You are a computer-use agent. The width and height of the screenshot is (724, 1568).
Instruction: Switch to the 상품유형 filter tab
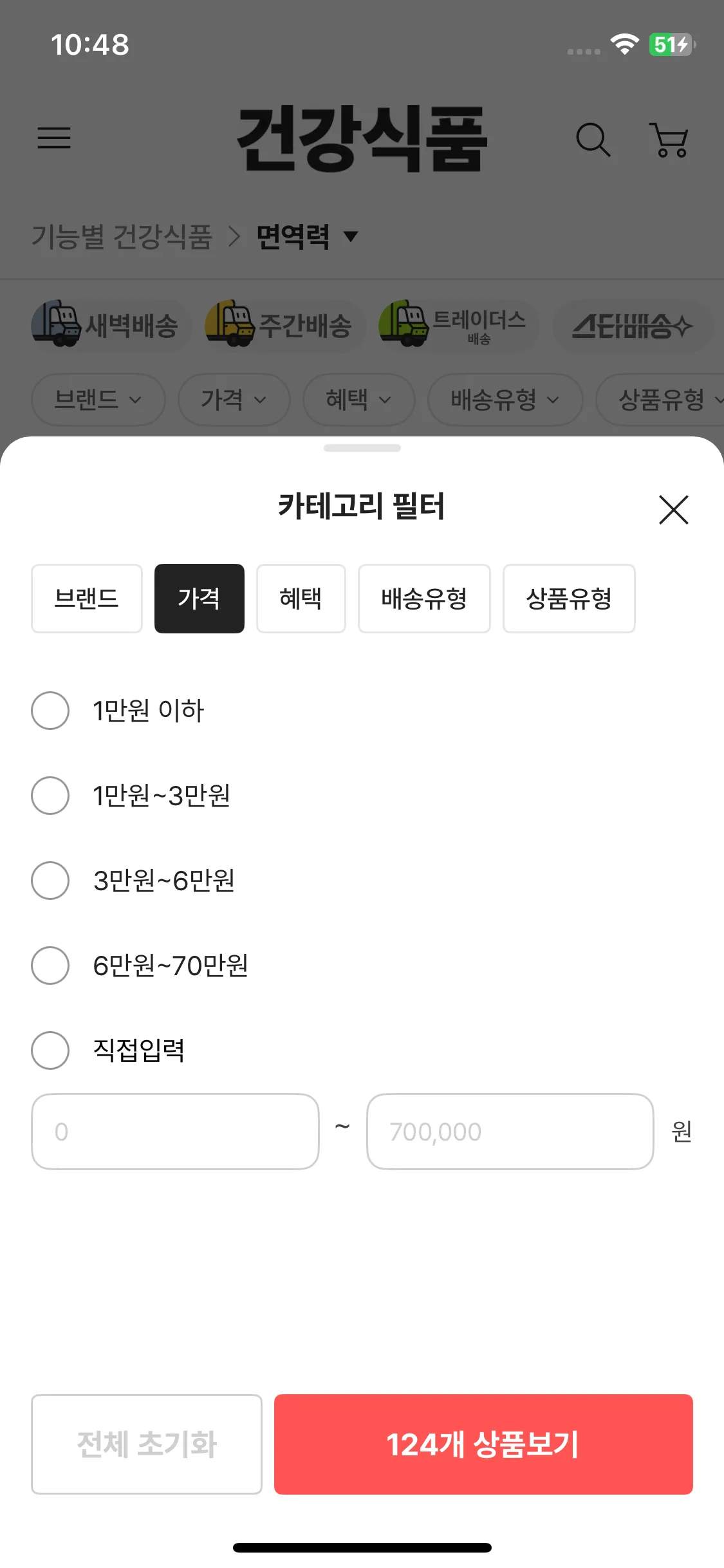pyautogui.click(x=568, y=599)
